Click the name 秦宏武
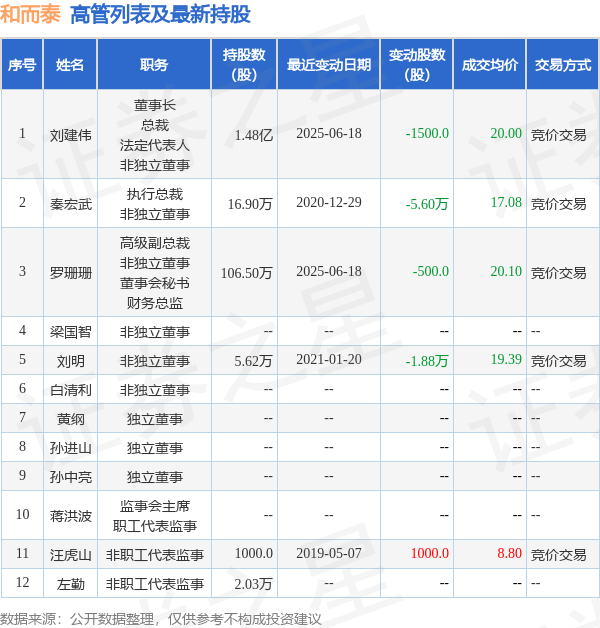600x628 pixels. click(x=70, y=204)
